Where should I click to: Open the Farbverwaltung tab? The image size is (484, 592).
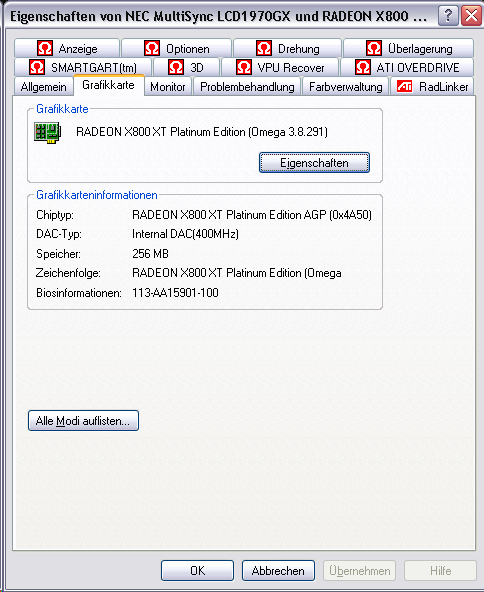[345, 87]
